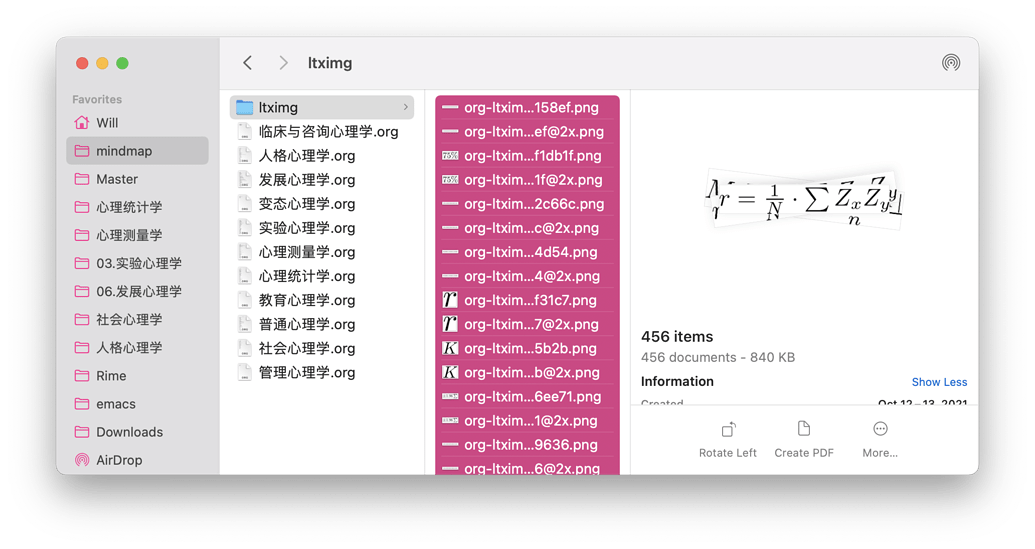Select org-ltxim...ef@2x.png file
The image size is (1035, 549).
coord(527,131)
